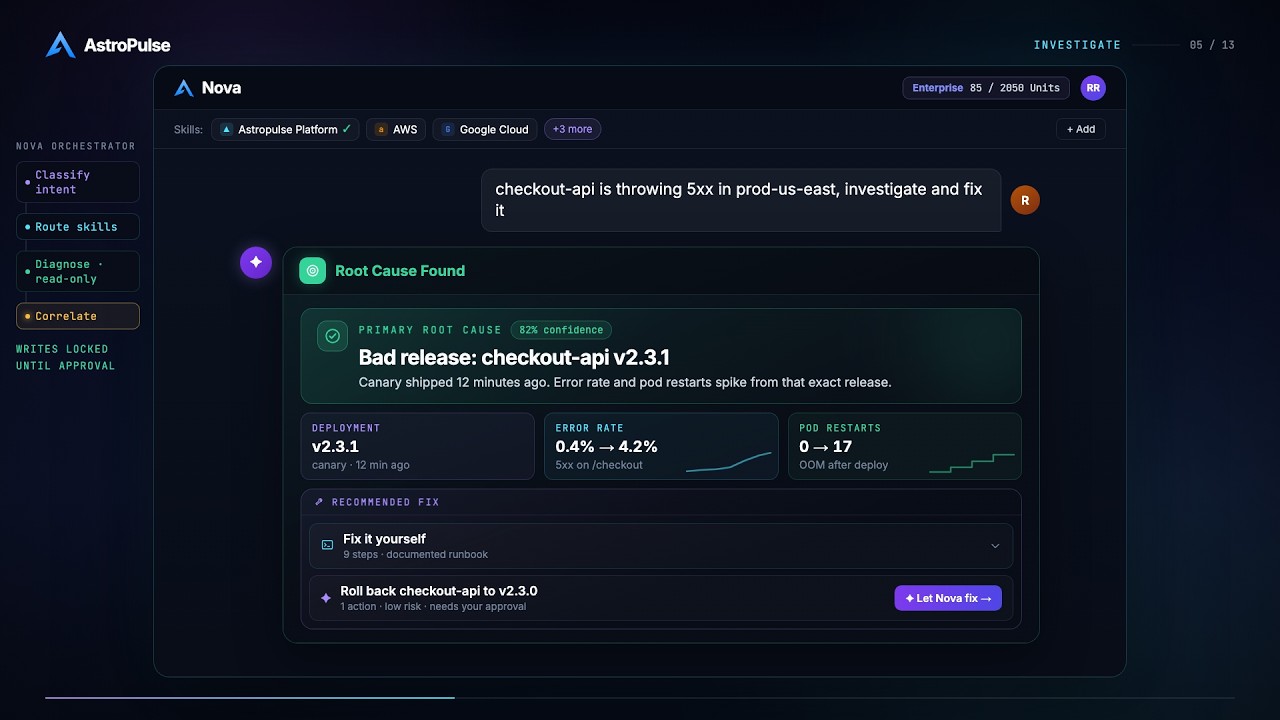Open the Enterprise units badge
The height and width of the screenshot is (720, 1280).
986,88
